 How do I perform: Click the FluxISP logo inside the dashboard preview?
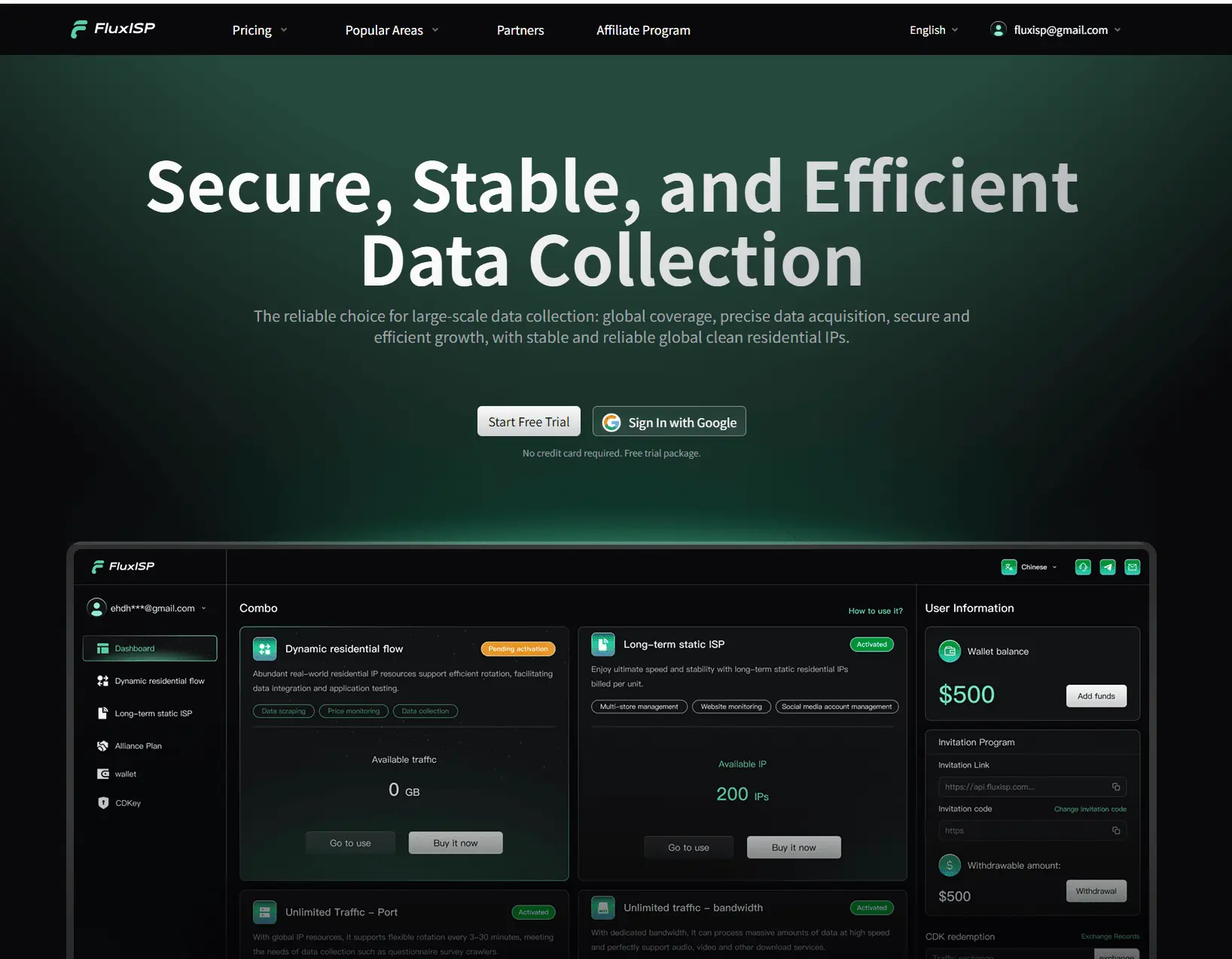124,567
